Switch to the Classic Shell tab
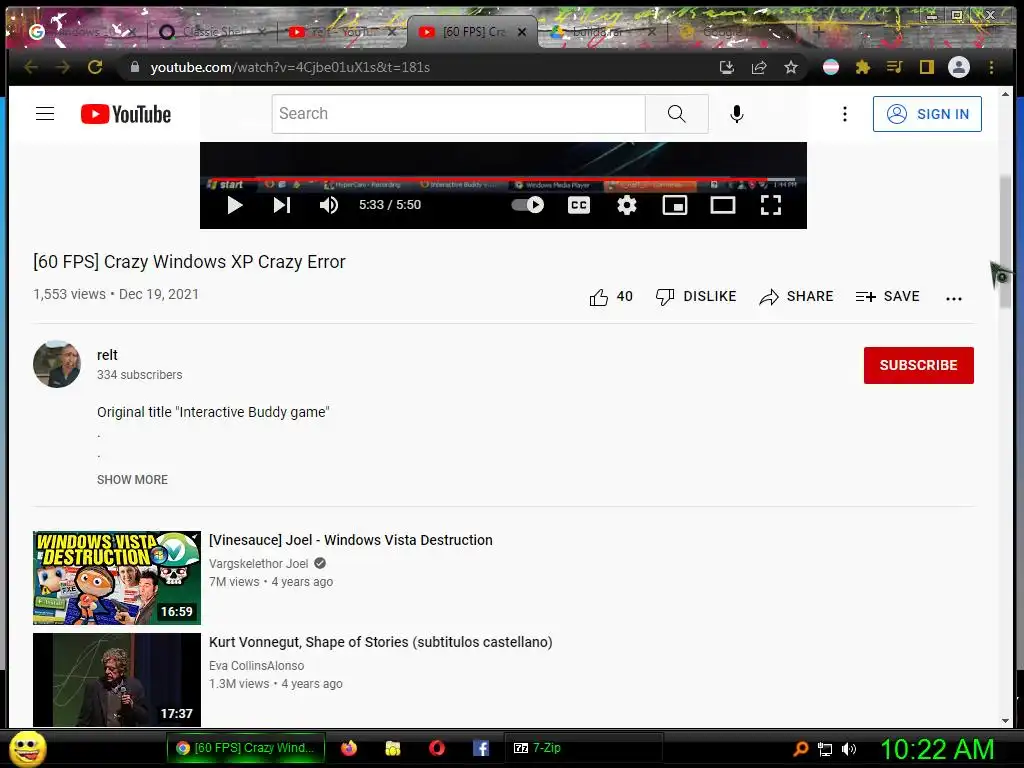Screen dimensions: 1024x768 [210, 32]
